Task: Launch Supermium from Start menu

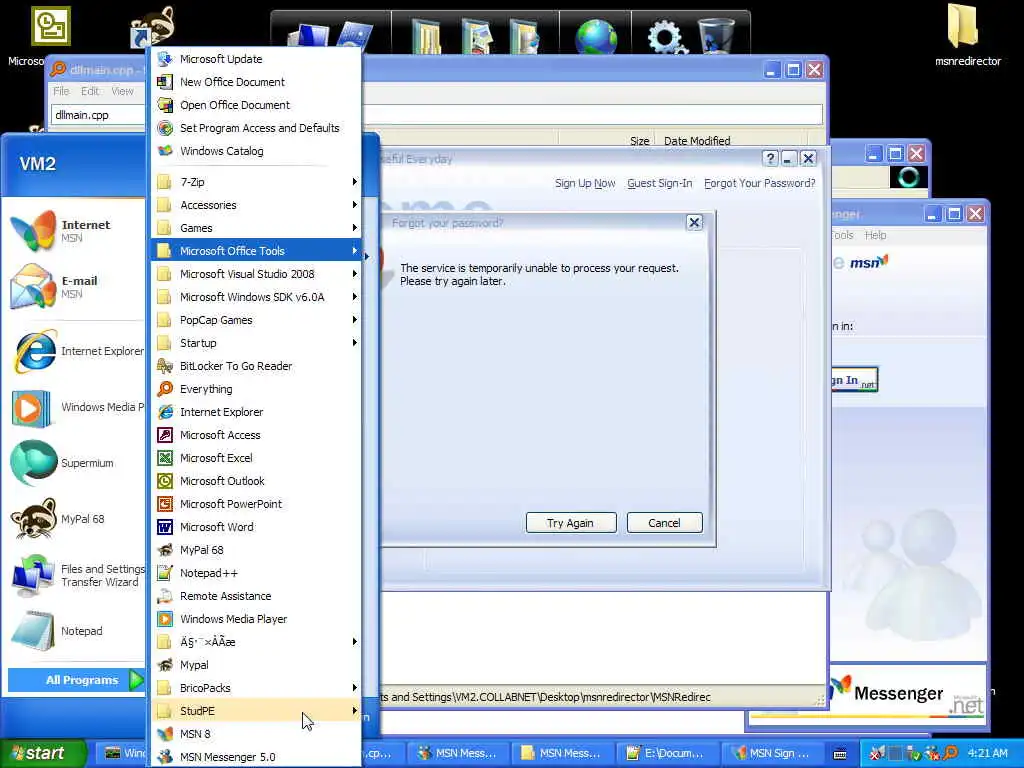Action: click(75, 463)
